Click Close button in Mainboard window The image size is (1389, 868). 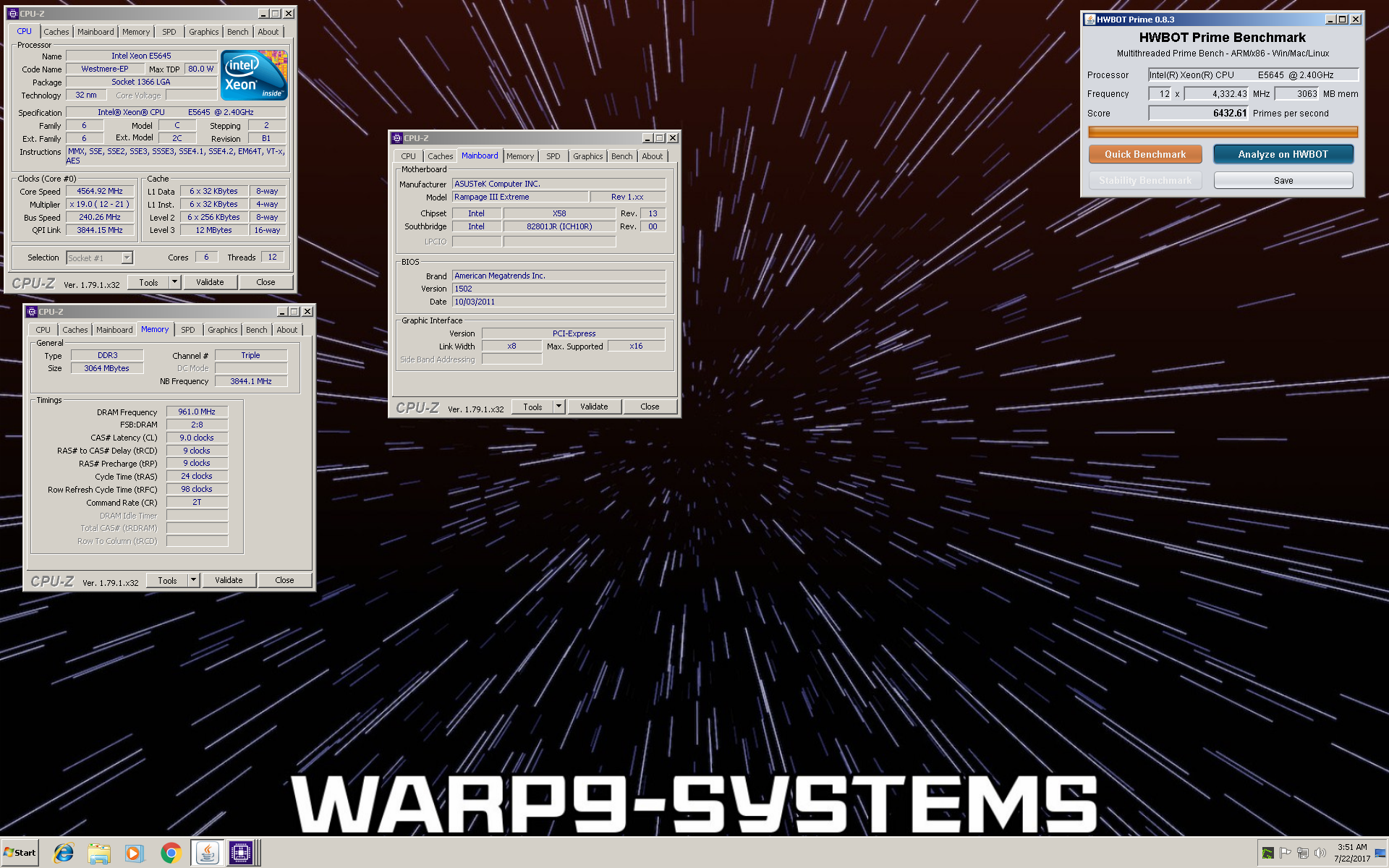pyautogui.click(x=650, y=407)
